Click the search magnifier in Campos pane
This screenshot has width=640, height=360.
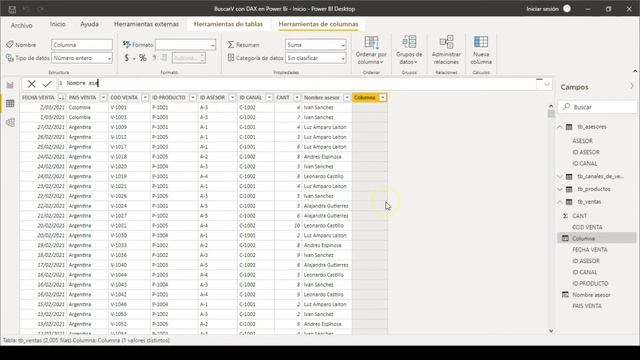pyautogui.click(x=566, y=107)
